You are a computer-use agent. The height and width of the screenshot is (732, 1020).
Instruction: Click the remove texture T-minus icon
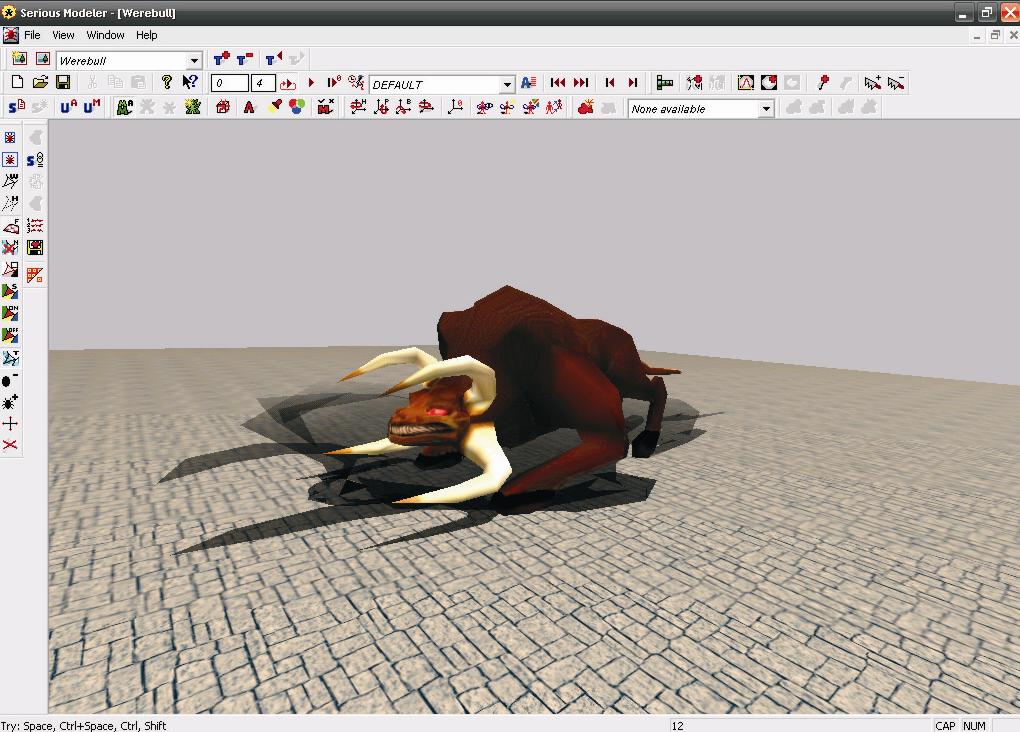coord(245,59)
